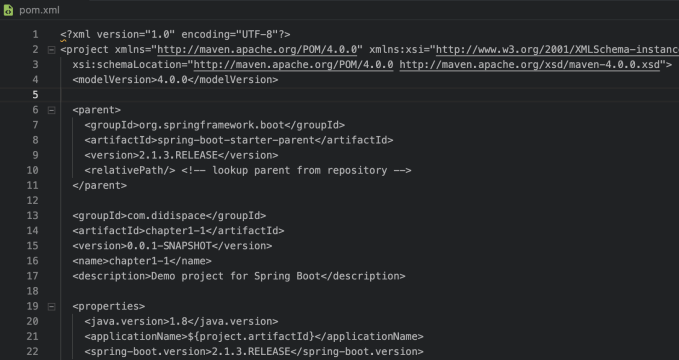The image size is (679, 360).
Task: Select the pom.xml editor tab
Action: tap(32, 10)
